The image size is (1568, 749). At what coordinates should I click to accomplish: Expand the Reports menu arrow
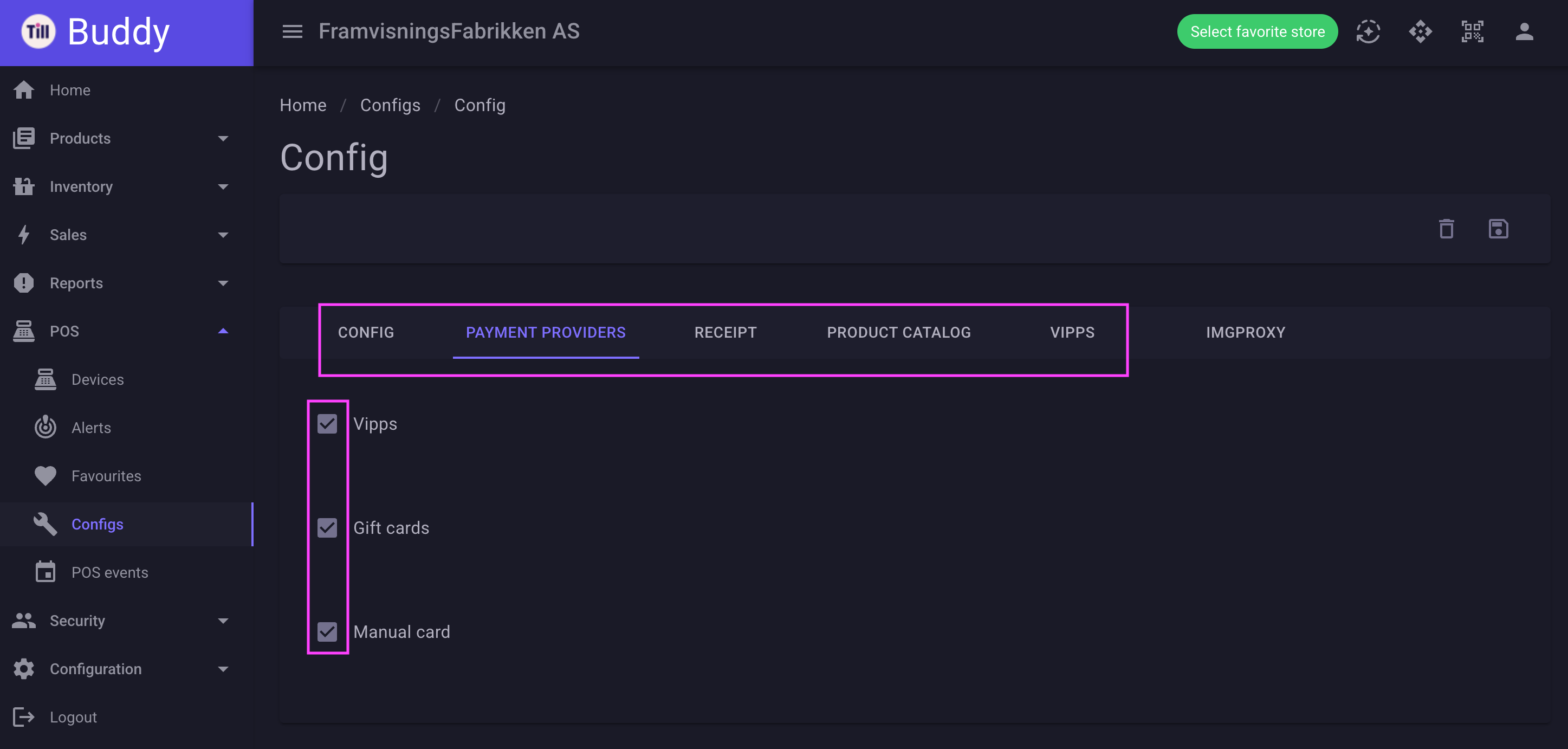223,283
